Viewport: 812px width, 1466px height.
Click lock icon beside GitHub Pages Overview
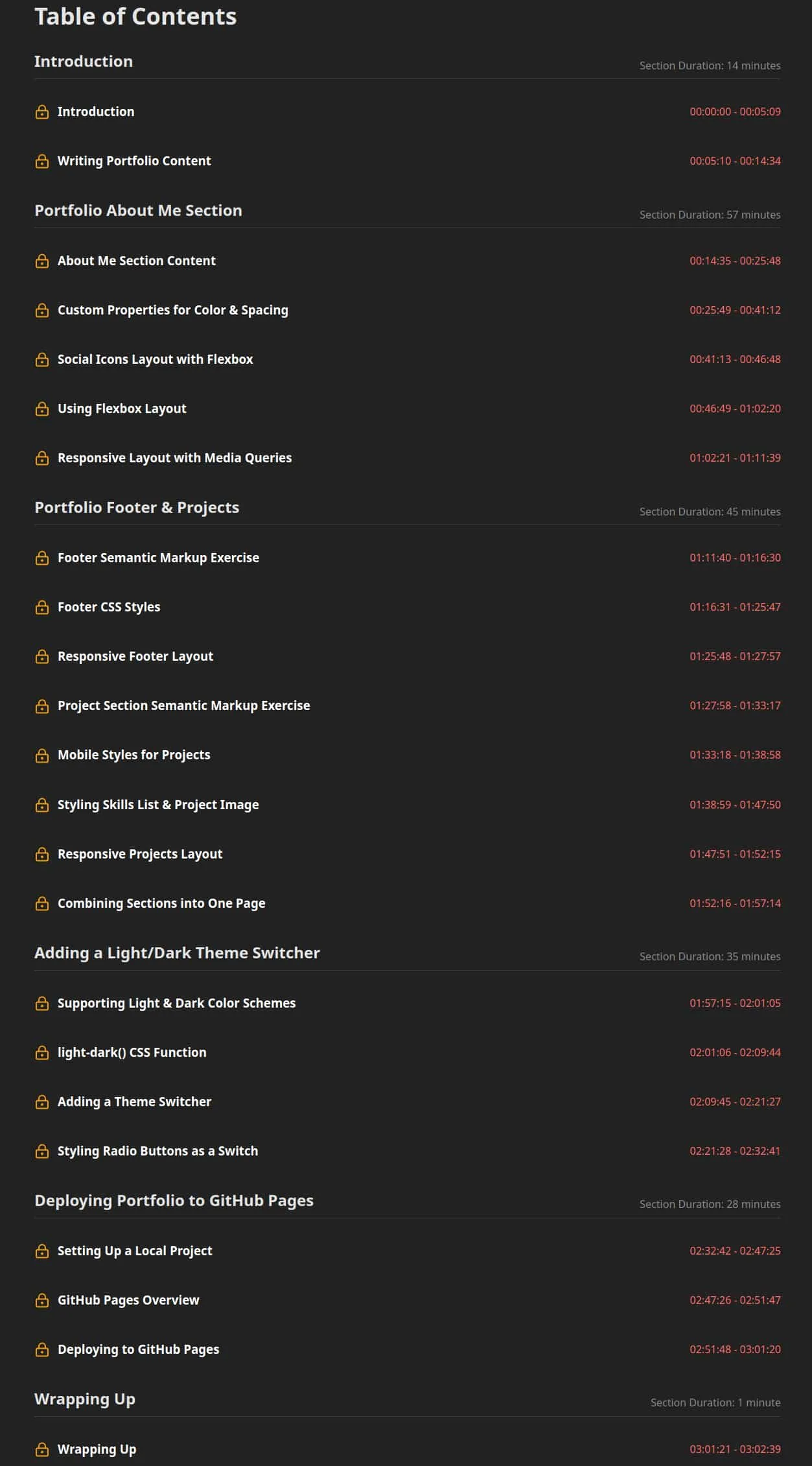click(42, 1301)
